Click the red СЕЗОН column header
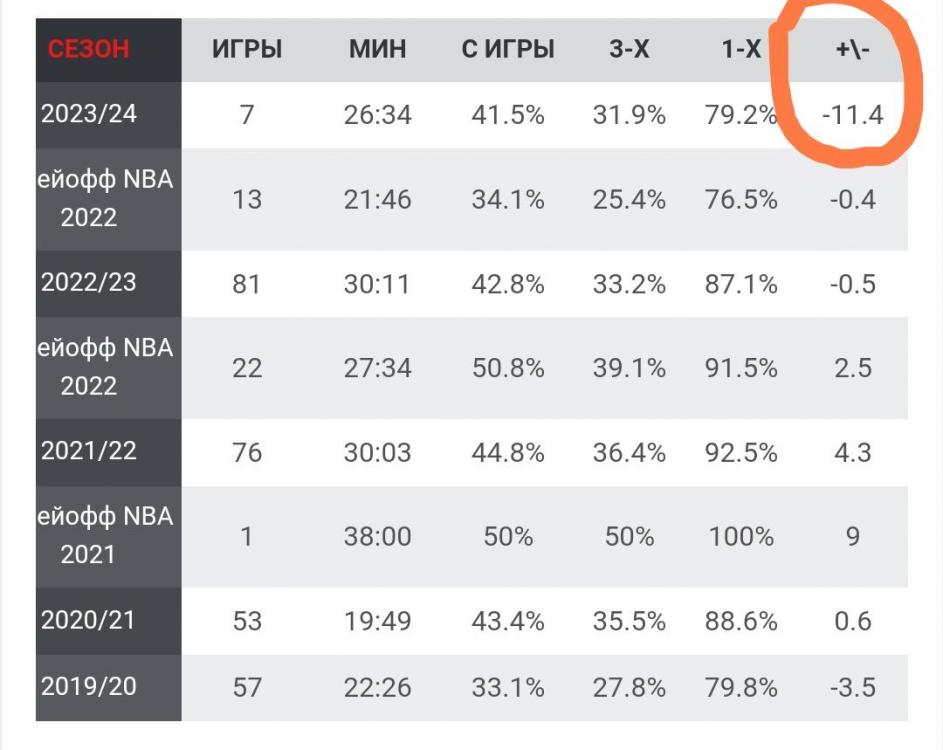The image size is (943, 750). [88, 48]
